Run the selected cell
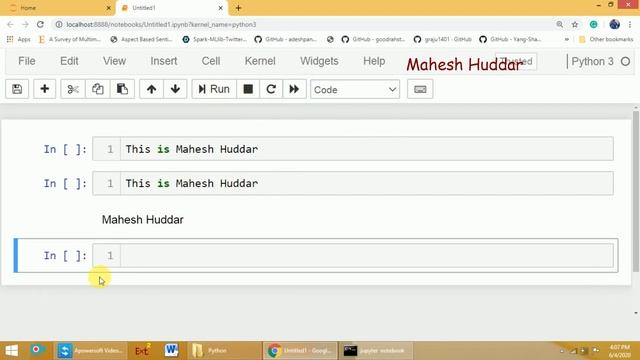This screenshot has width=640, height=360. point(214,89)
